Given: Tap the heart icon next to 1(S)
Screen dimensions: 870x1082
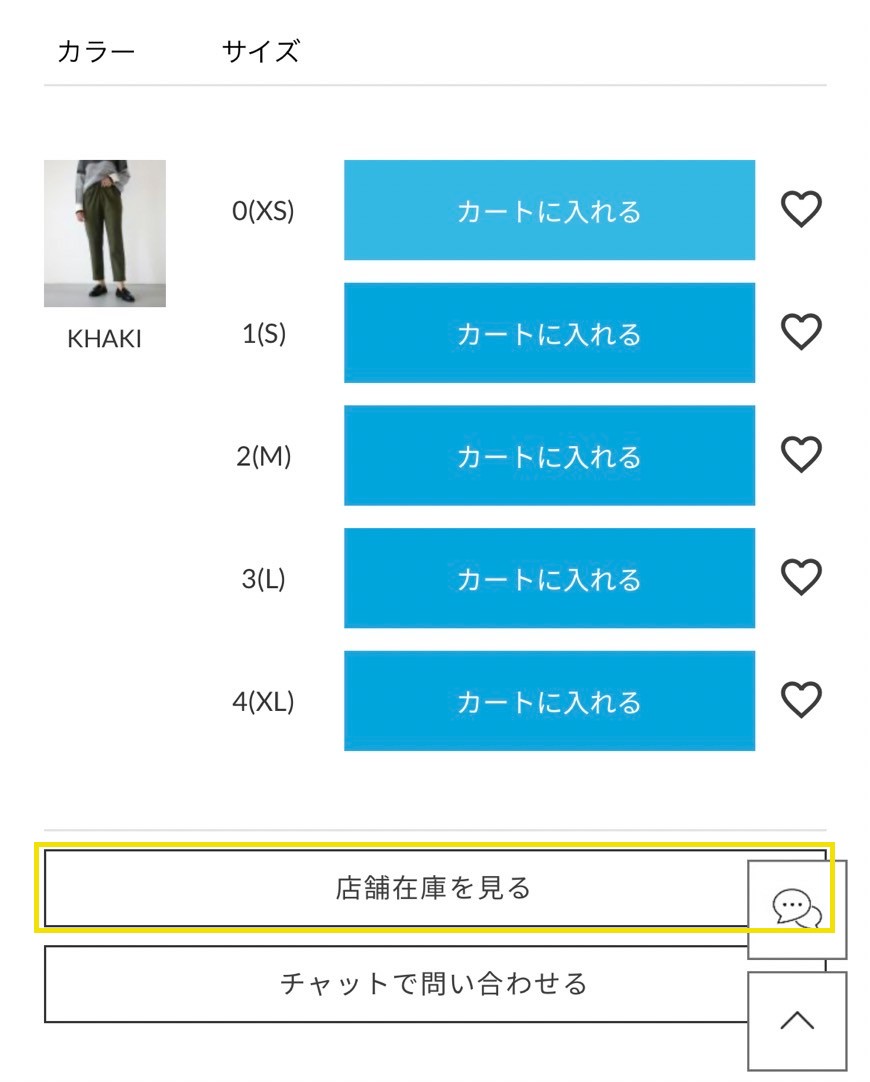Looking at the screenshot, I should pyautogui.click(x=800, y=332).
